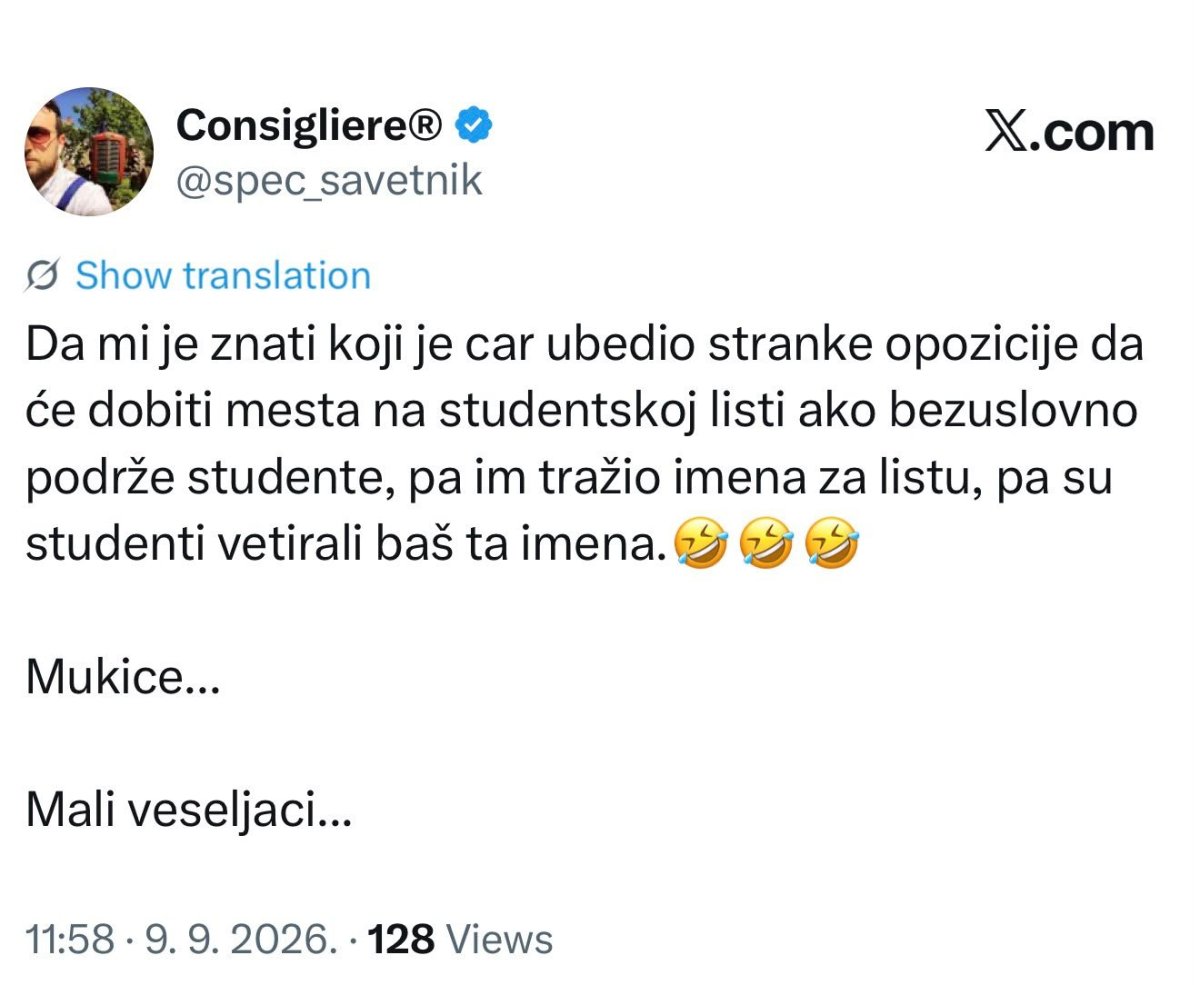The image size is (1200, 985).
Task: Click the "Mukice..." line
Action: (x=122, y=680)
